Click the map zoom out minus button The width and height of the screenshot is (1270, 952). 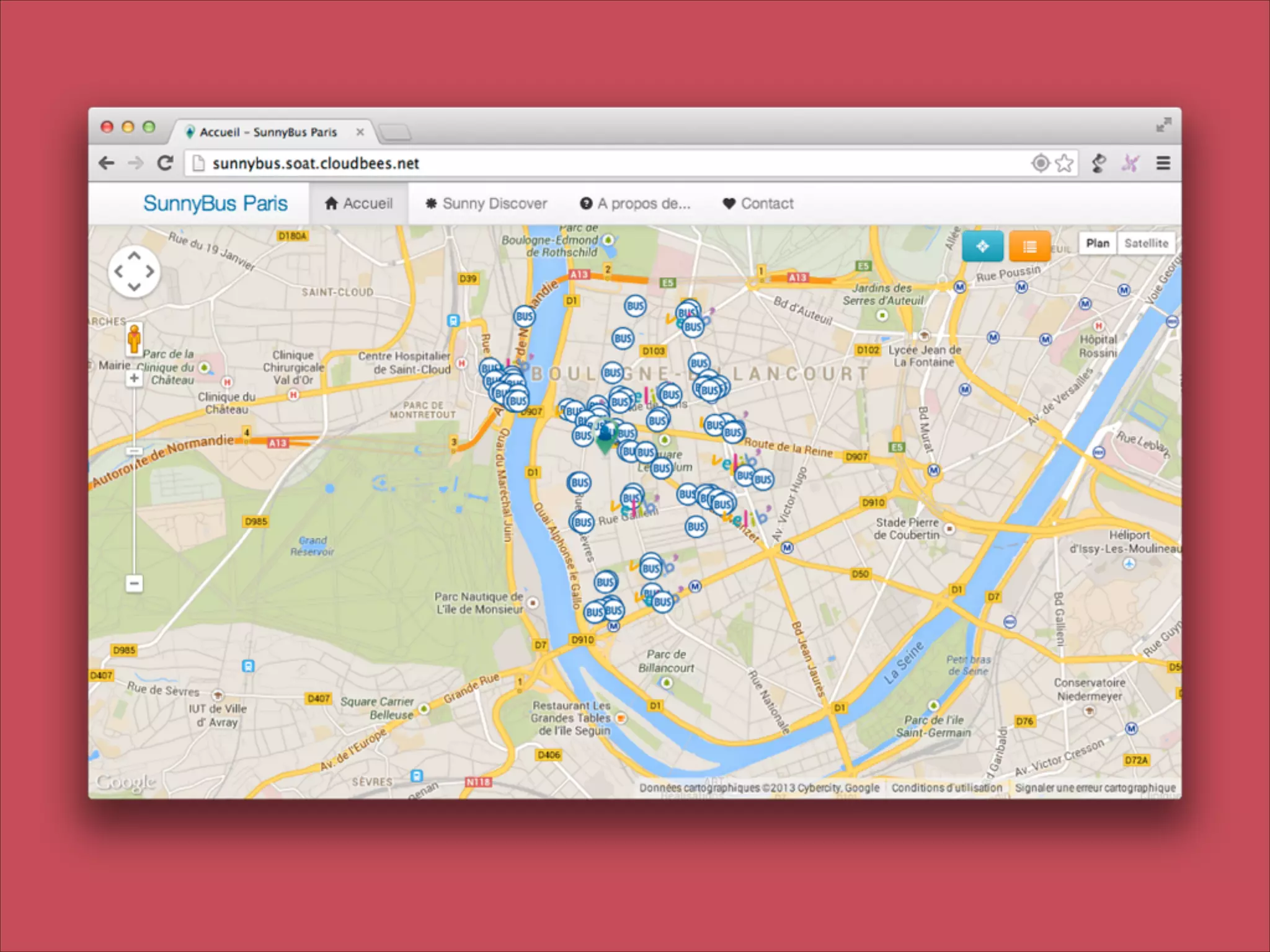coord(134,583)
